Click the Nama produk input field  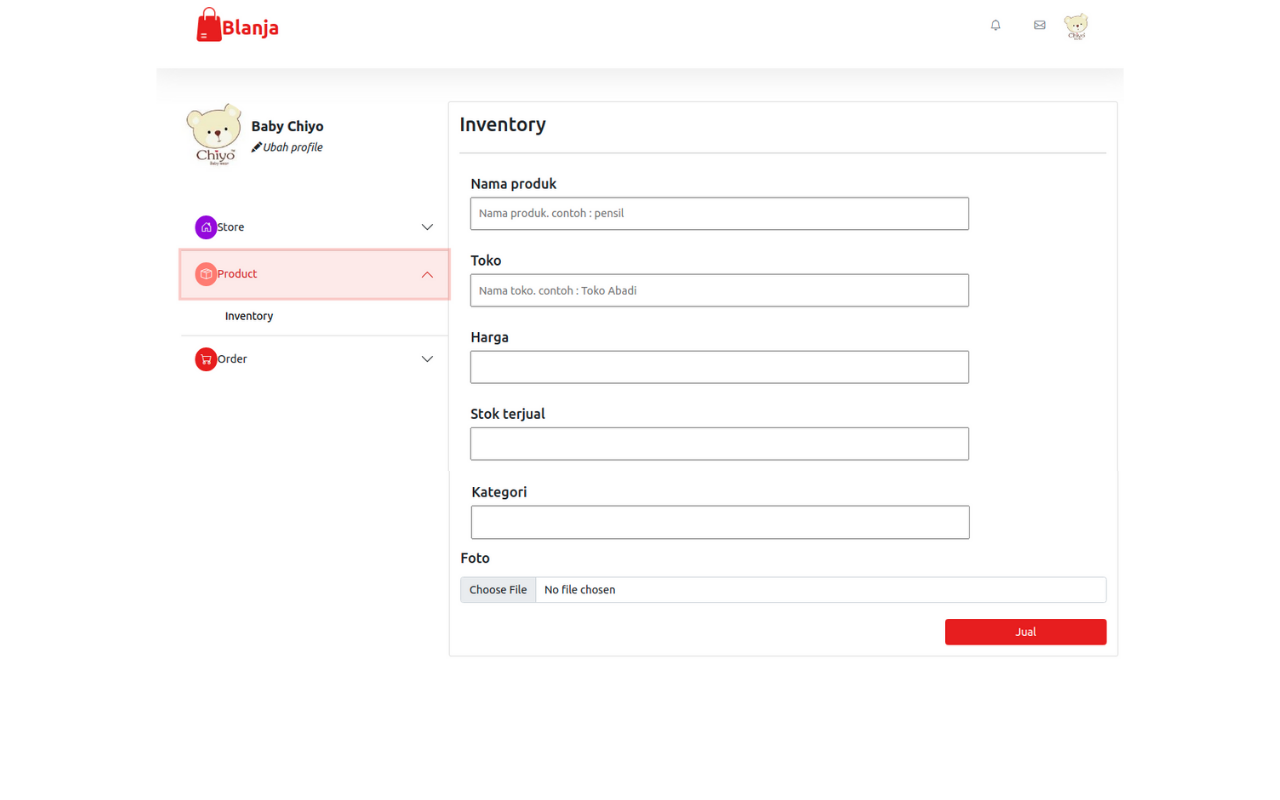[x=719, y=213]
